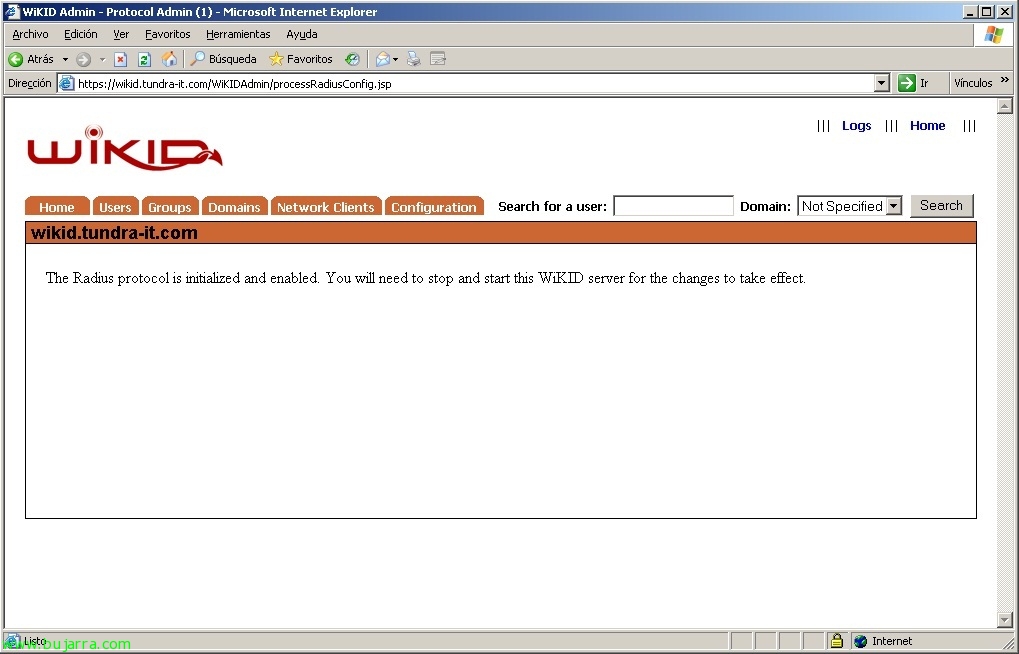Switch to the Domains tab
Image resolution: width=1019 pixels, height=654 pixels.
pos(235,206)
